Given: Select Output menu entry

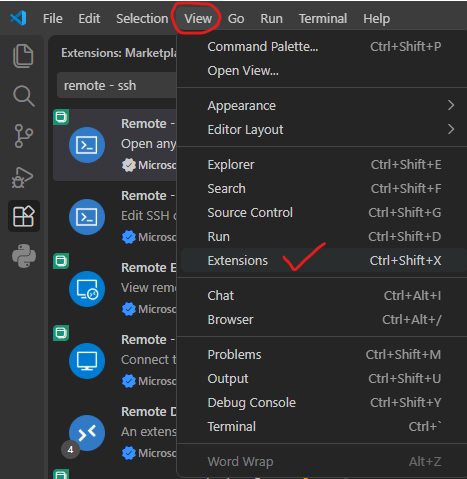Looking at the screenshot, I should [323, 379].
